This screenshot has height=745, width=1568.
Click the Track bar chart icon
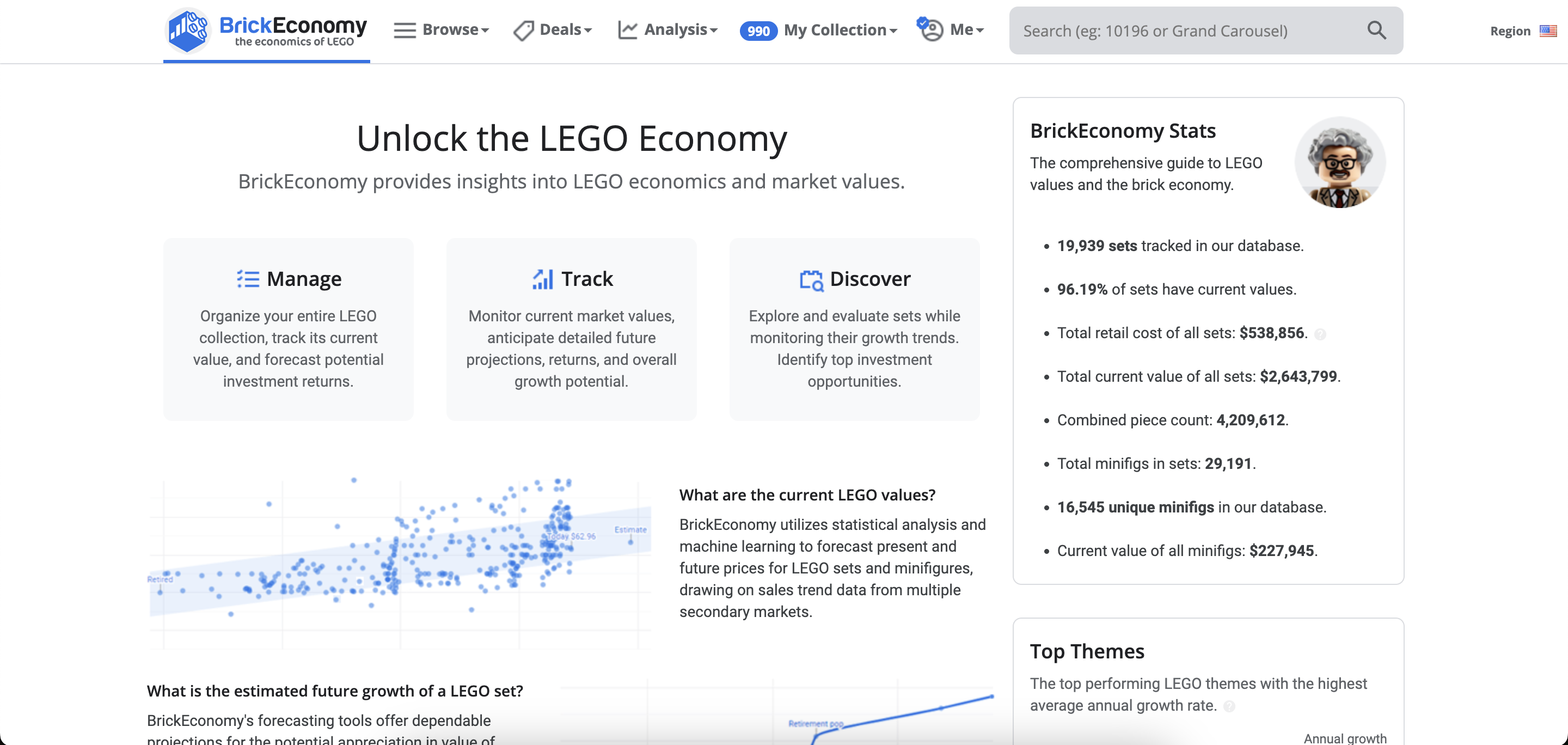point(542,279)
